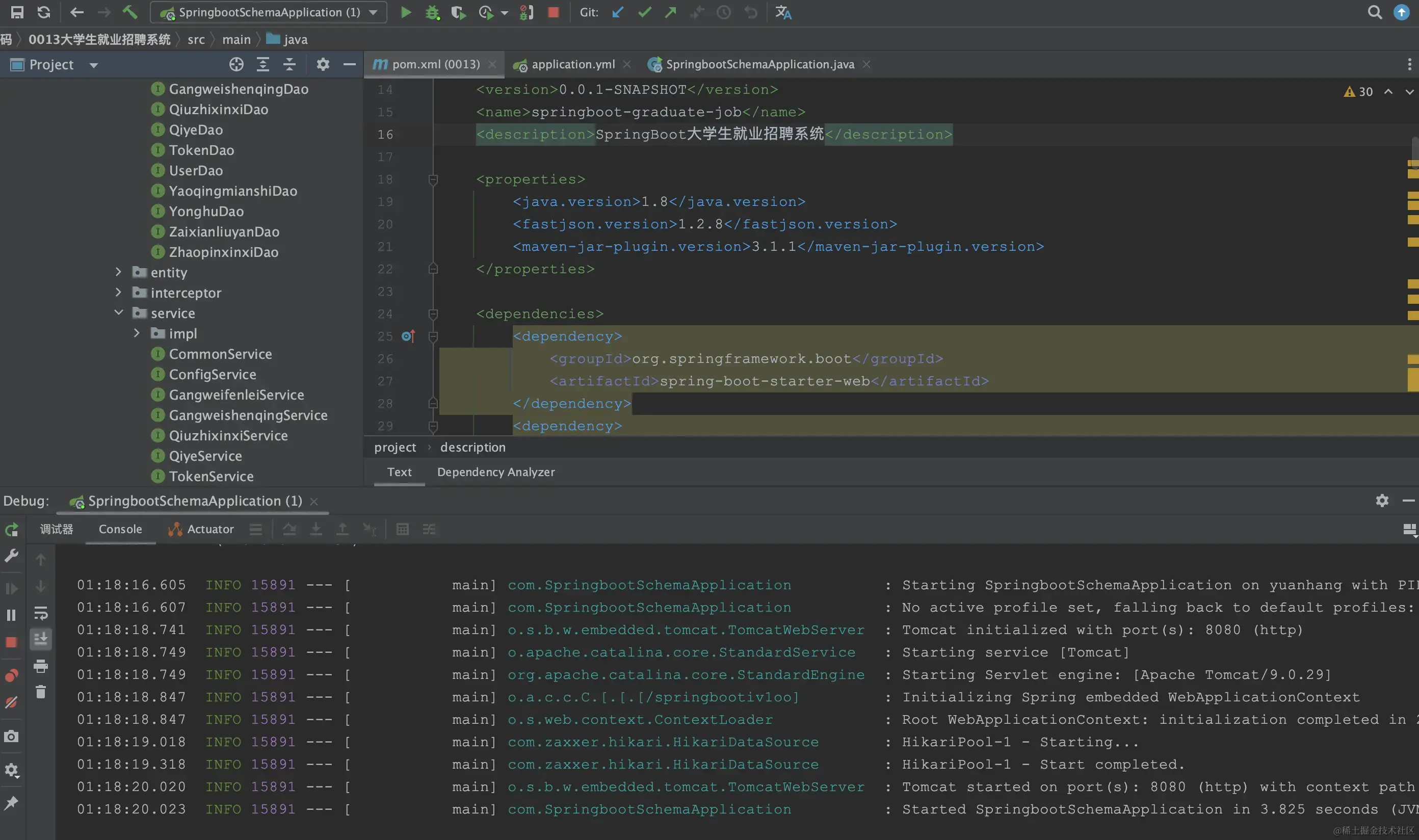Click the Git commit checkmark icon

tap(644, 12)
